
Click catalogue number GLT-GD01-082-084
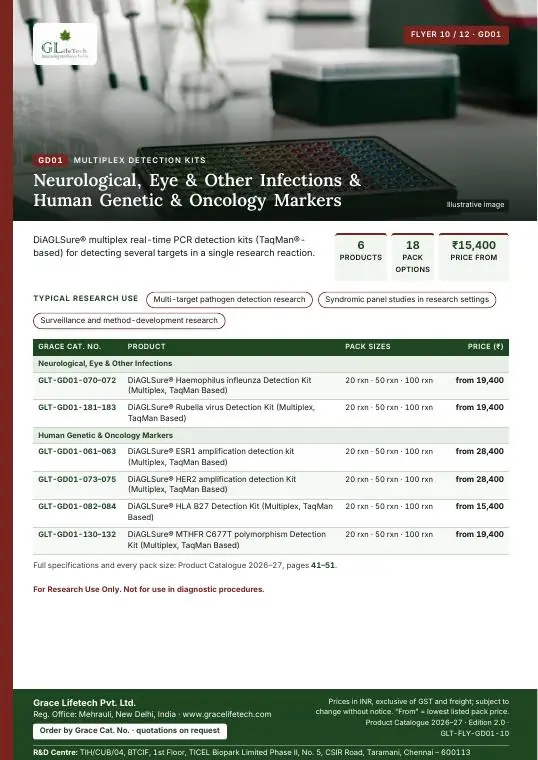77,507
